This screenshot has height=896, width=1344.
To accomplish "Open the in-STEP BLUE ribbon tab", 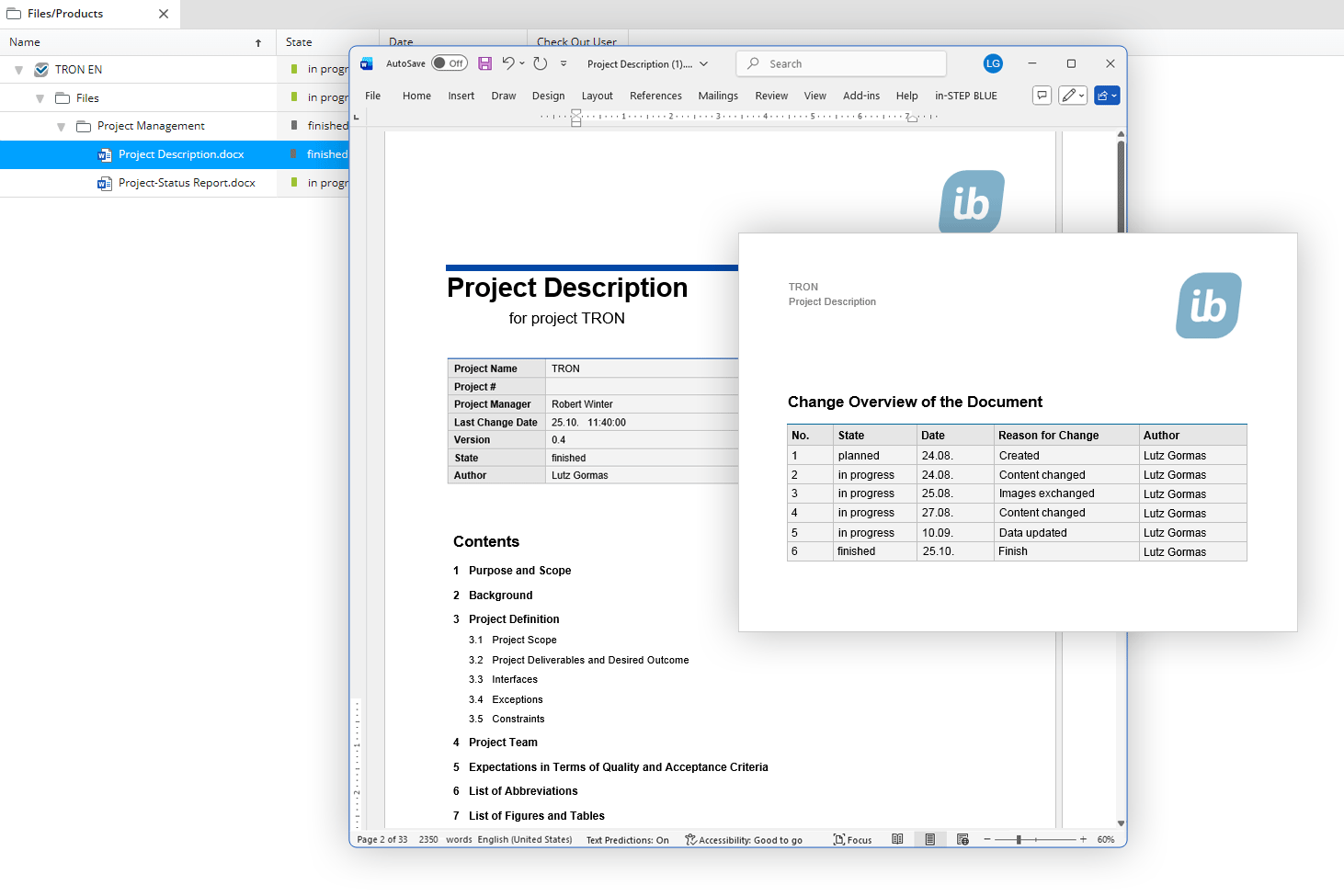I will pos(965,96).
